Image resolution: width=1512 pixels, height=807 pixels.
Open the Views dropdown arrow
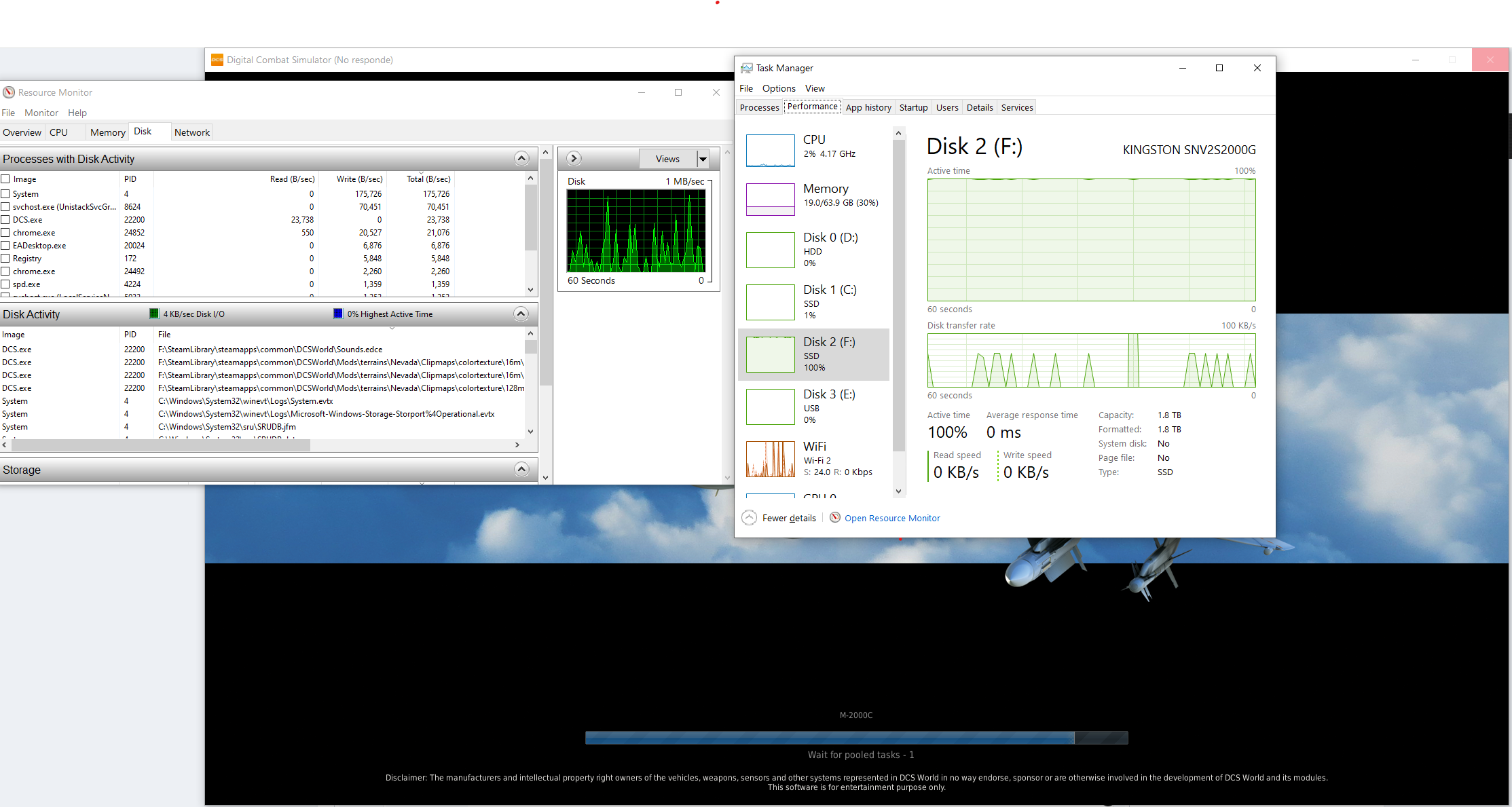(x=703, y=159)
